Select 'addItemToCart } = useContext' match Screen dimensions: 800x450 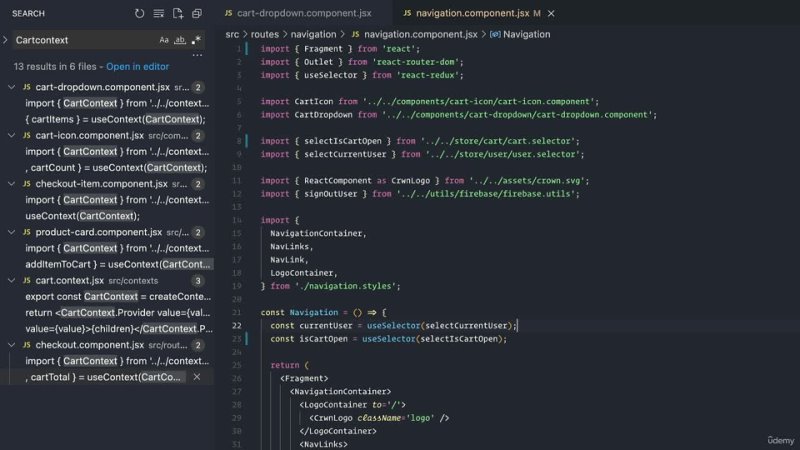pyautogui.click(x=118, y=264)
